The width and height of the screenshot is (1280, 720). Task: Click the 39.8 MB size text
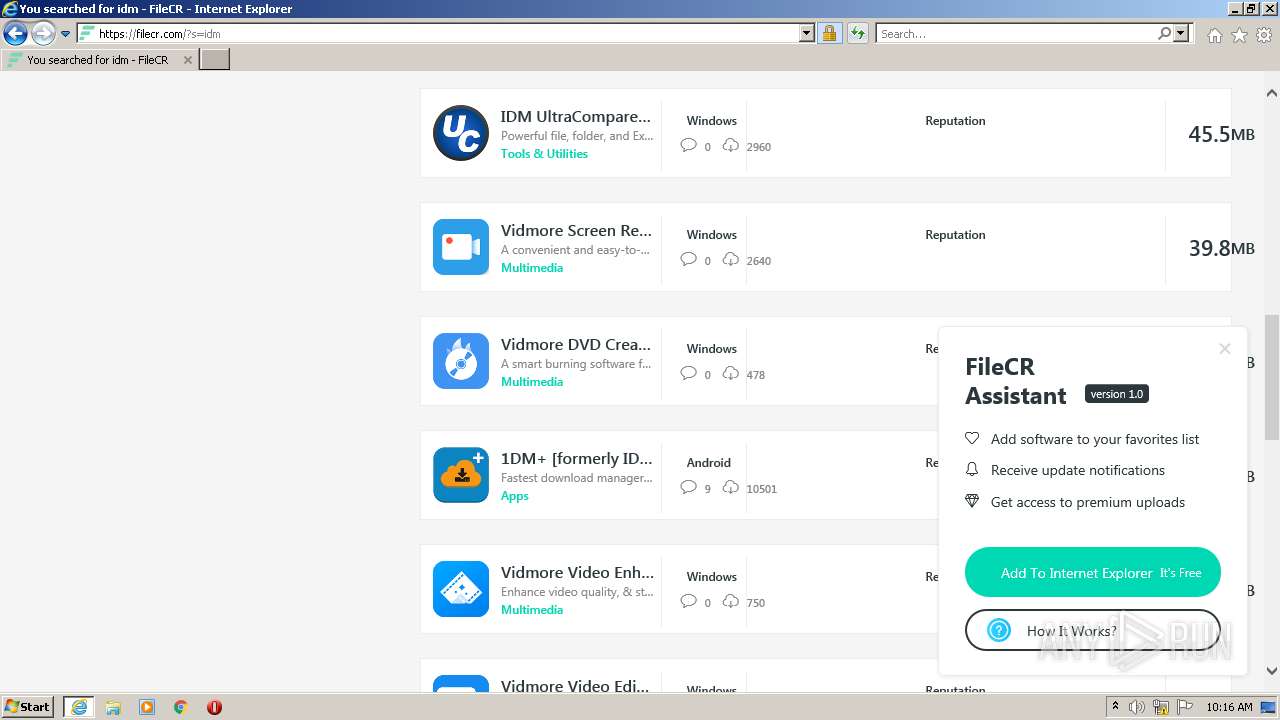click(x=1221, y=248)
